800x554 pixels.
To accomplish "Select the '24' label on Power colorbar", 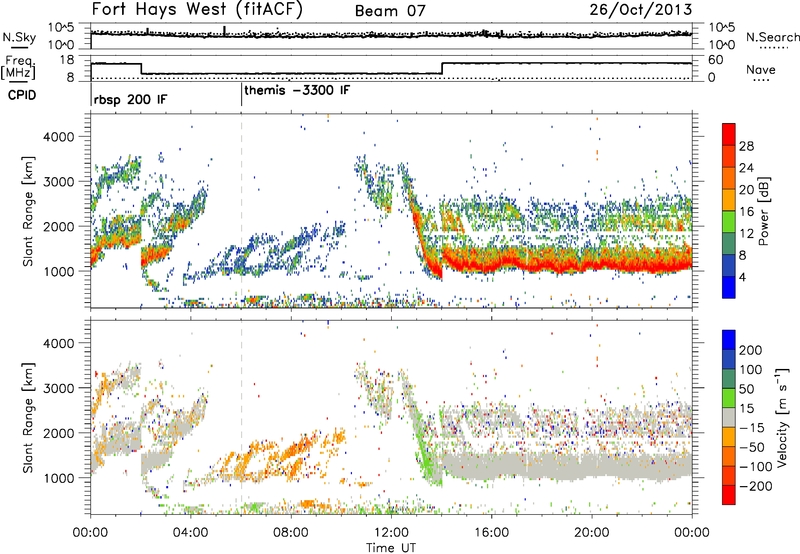I will tap(746, 168).
